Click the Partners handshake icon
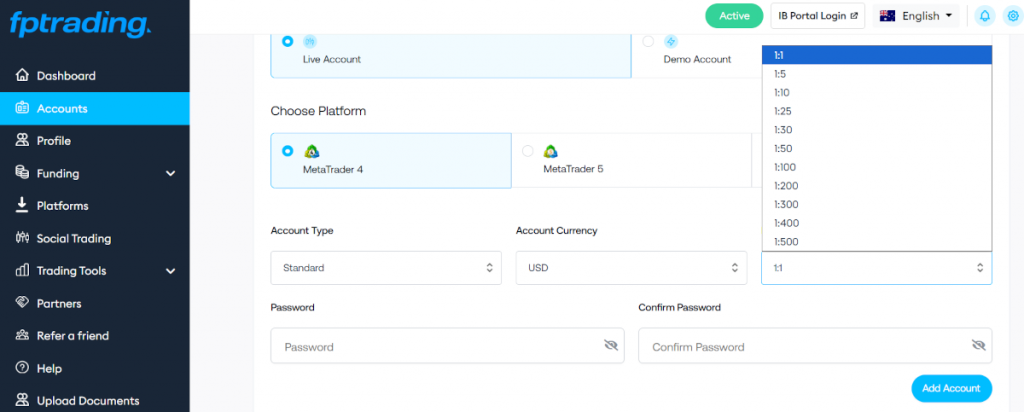Screen dimensions: 1024x412 [x=22, y=303]
